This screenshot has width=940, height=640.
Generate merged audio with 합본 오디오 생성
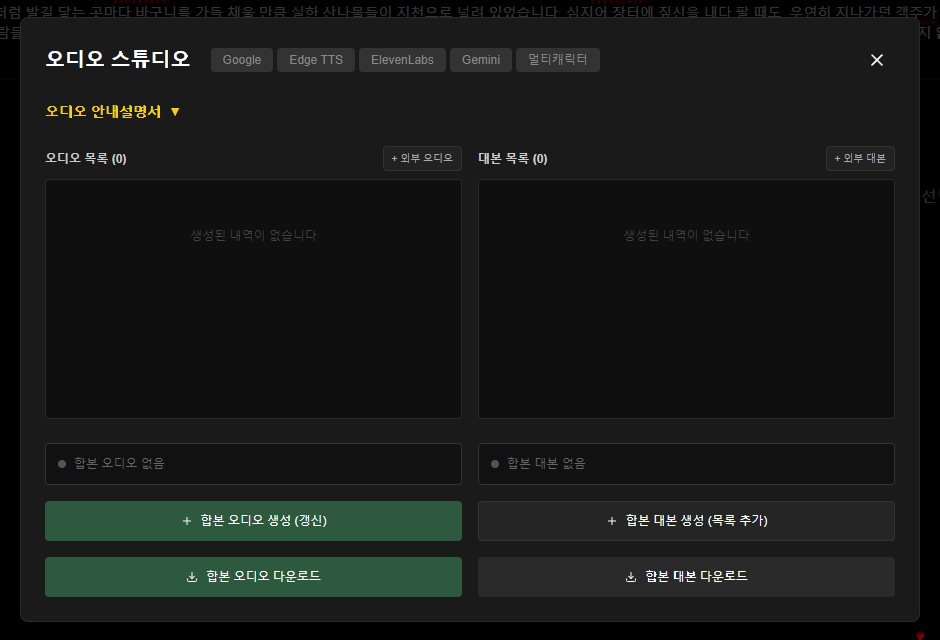click(253, 520)
